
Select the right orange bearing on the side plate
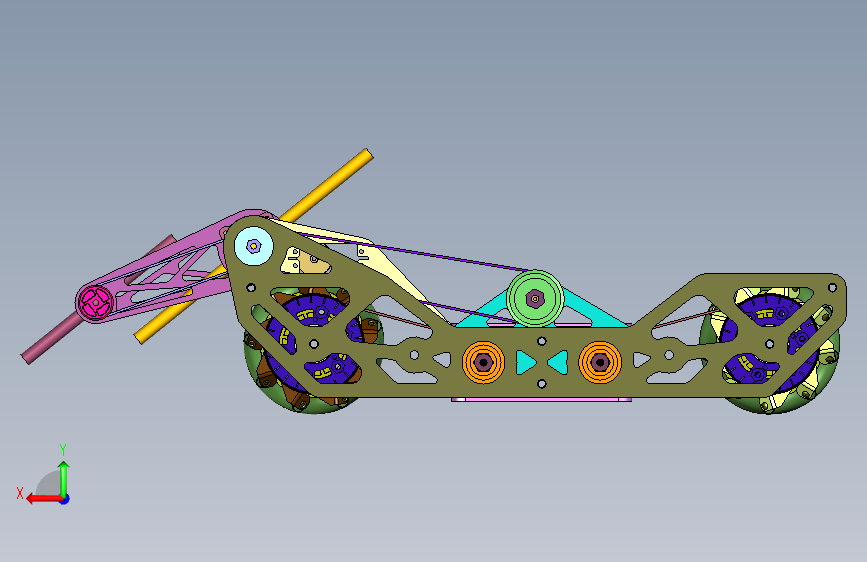[x=600, y=362]
